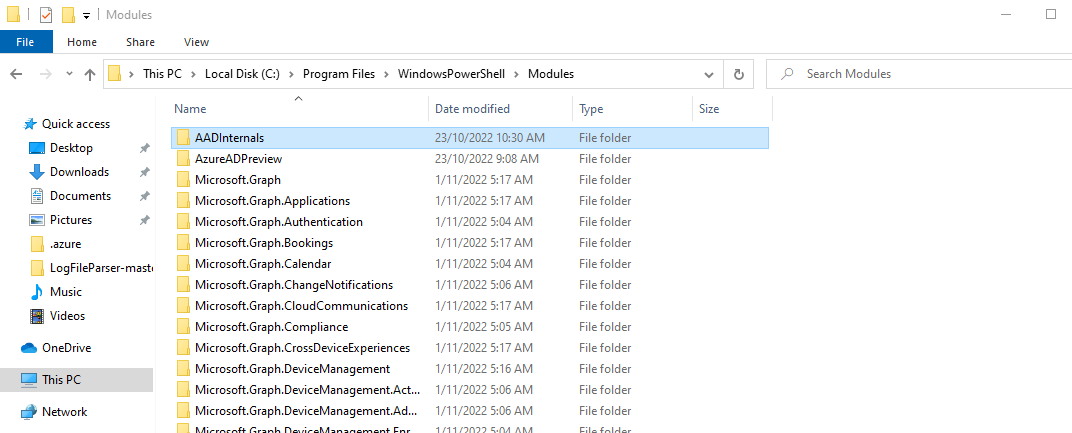Expand the chevron after WindowsPowerShell breadcrumb
This screenshot has height=433, width=1072.
tap(516, 74)
